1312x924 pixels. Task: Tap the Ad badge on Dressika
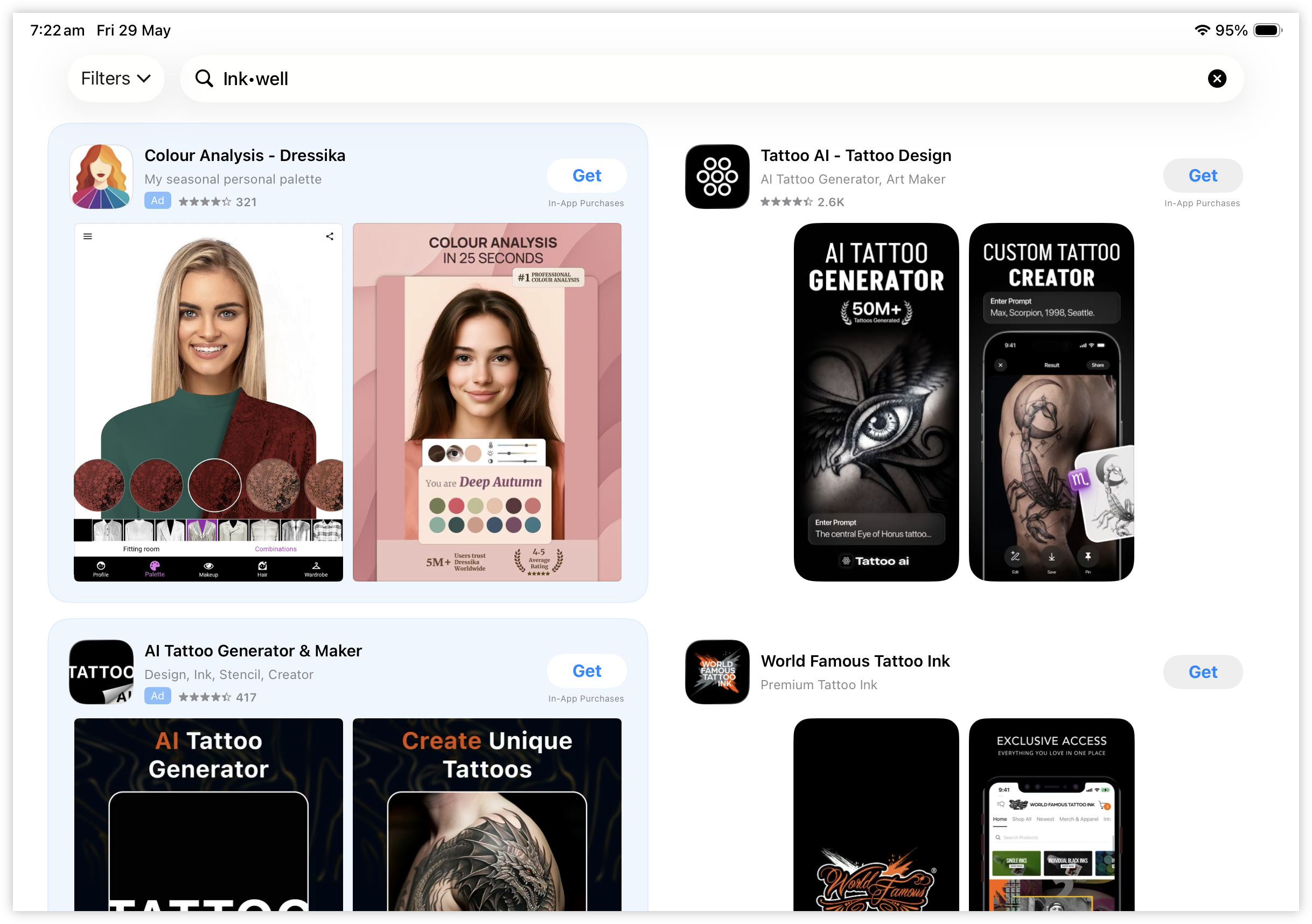point(158,200)
